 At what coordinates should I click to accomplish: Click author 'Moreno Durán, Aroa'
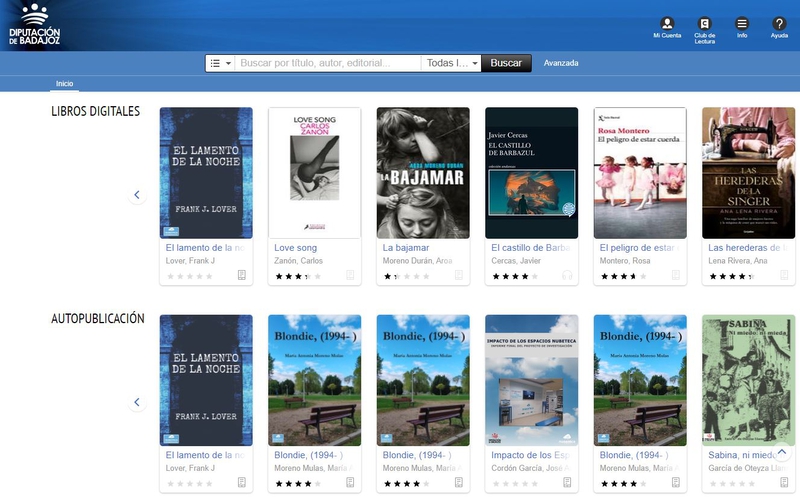(417, 261)
